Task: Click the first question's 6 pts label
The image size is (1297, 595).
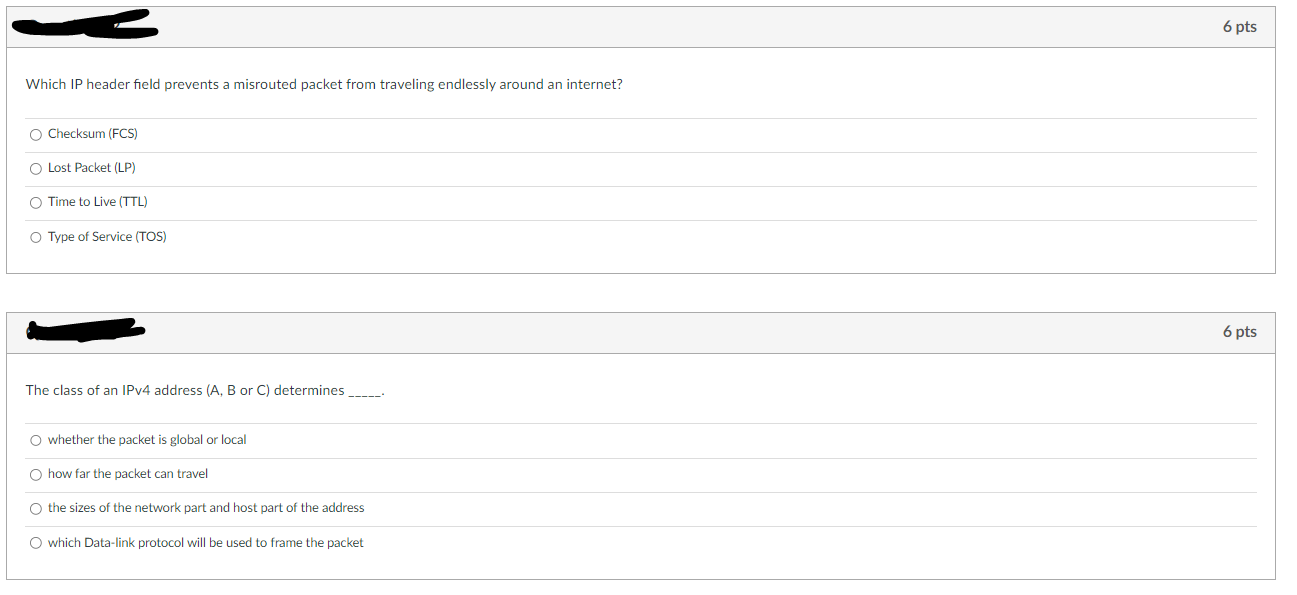Action: click(1242, 27)
